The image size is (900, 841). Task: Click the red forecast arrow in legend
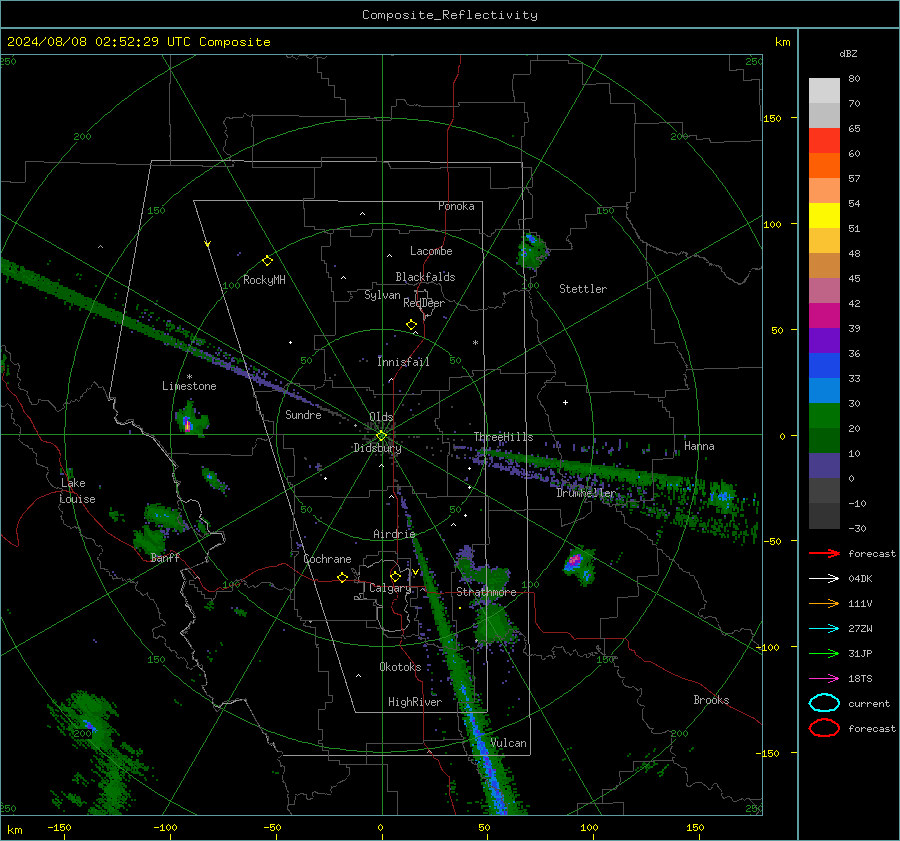(x=824, y=553)
